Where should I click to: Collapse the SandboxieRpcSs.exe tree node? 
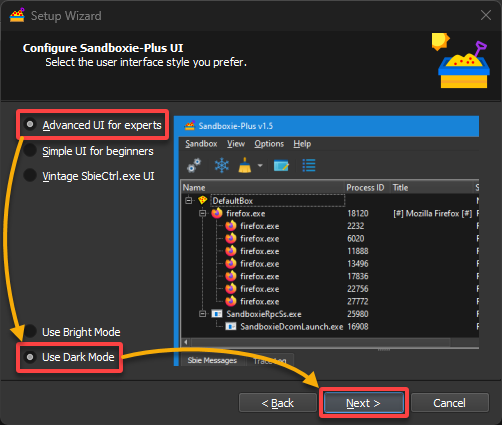[202, 314]
